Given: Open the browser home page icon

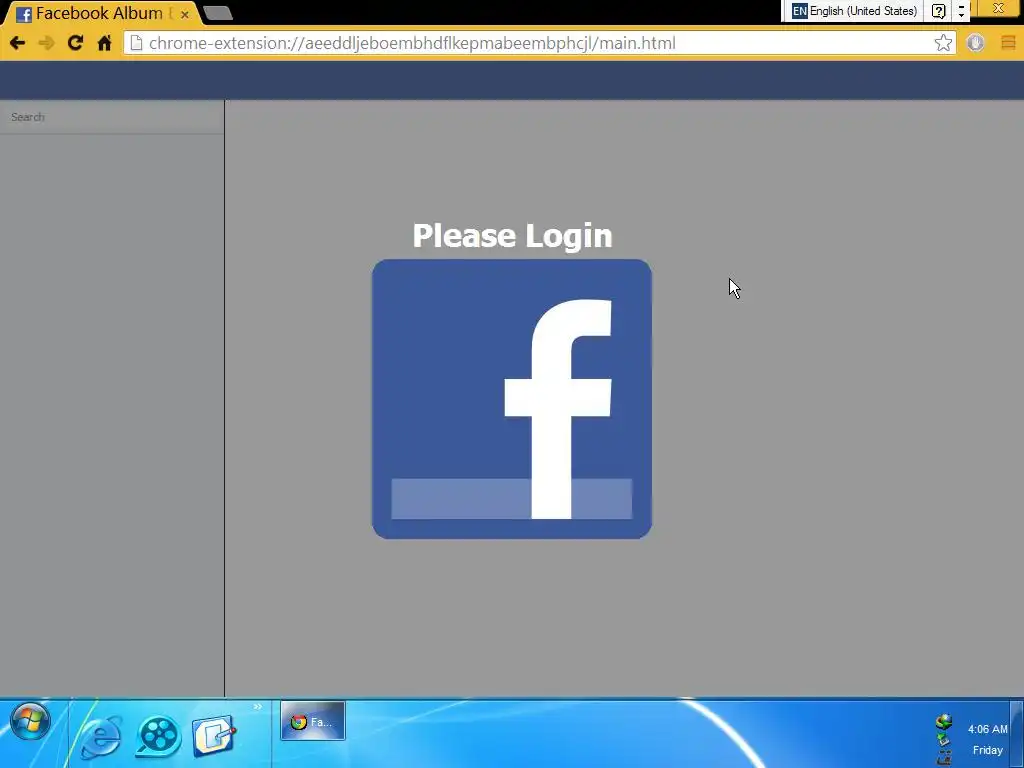Looking at the screenshot, I should (104, 43).
